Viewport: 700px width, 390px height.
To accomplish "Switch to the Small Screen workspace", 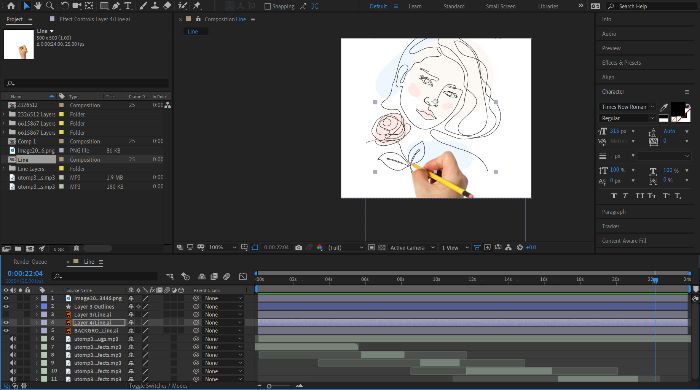I will pyautogui.click(x=500, y=6).
